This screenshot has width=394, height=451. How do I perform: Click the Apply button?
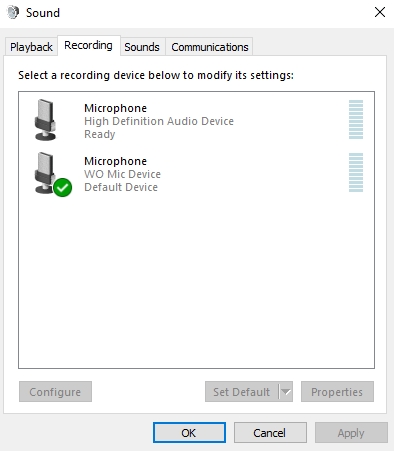(x=351, y=433)
